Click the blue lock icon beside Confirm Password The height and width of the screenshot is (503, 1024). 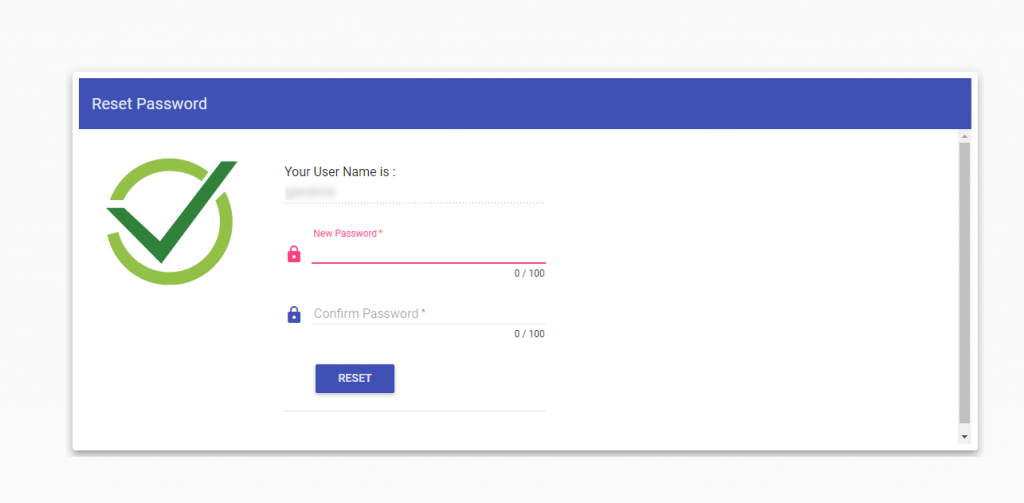[294, 315]
